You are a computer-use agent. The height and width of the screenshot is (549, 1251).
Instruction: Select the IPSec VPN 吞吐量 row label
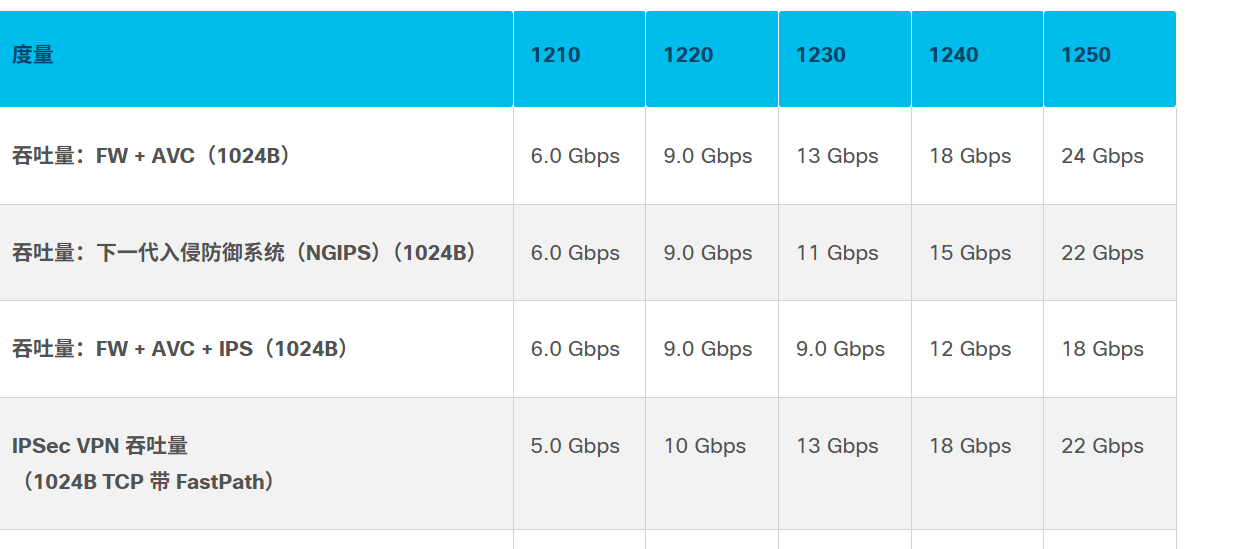(x=100, y=446)
